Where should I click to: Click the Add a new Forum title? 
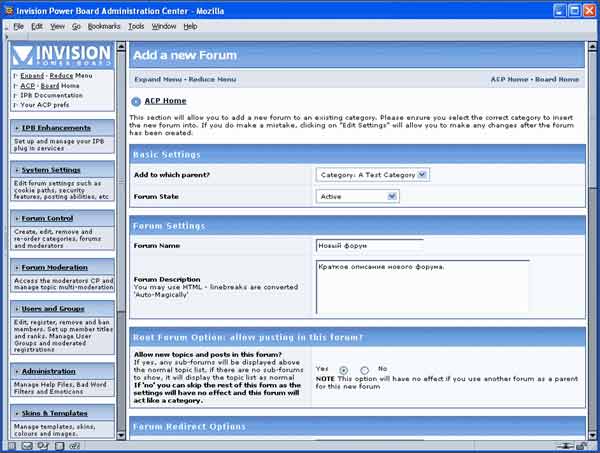(185, 55)
